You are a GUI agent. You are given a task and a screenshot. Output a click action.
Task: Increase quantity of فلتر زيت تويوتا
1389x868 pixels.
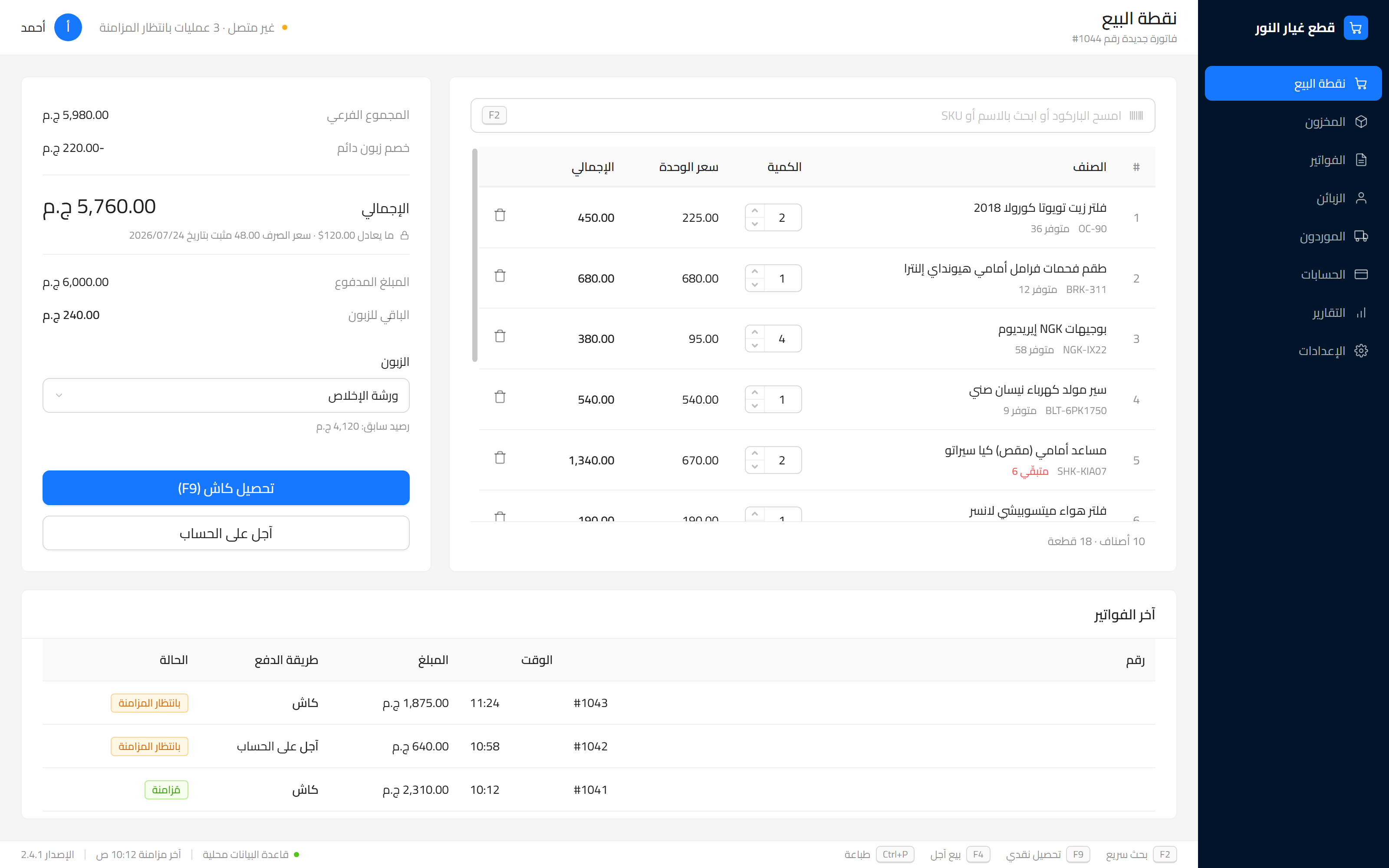point(755,211)
